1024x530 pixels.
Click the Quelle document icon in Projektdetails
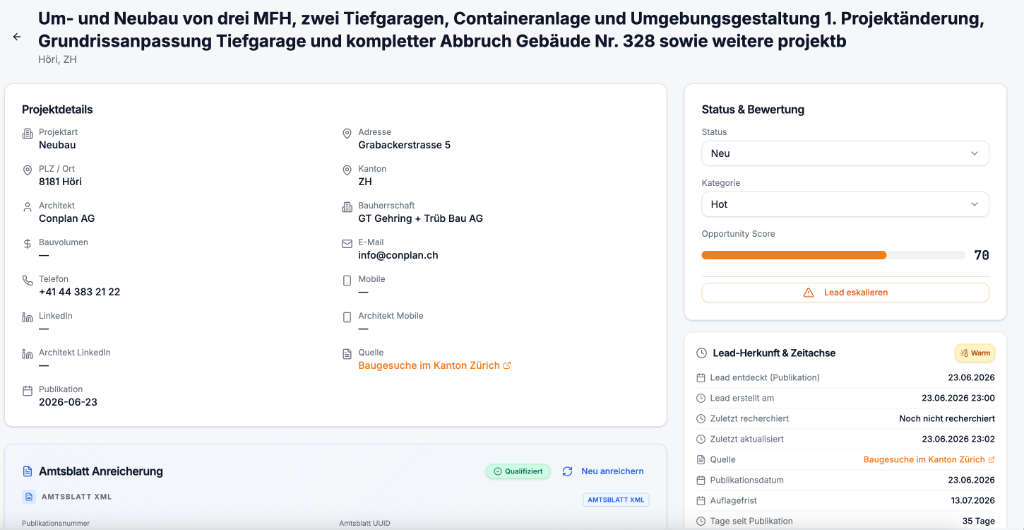pyautogui.click(x=347, y=354)
